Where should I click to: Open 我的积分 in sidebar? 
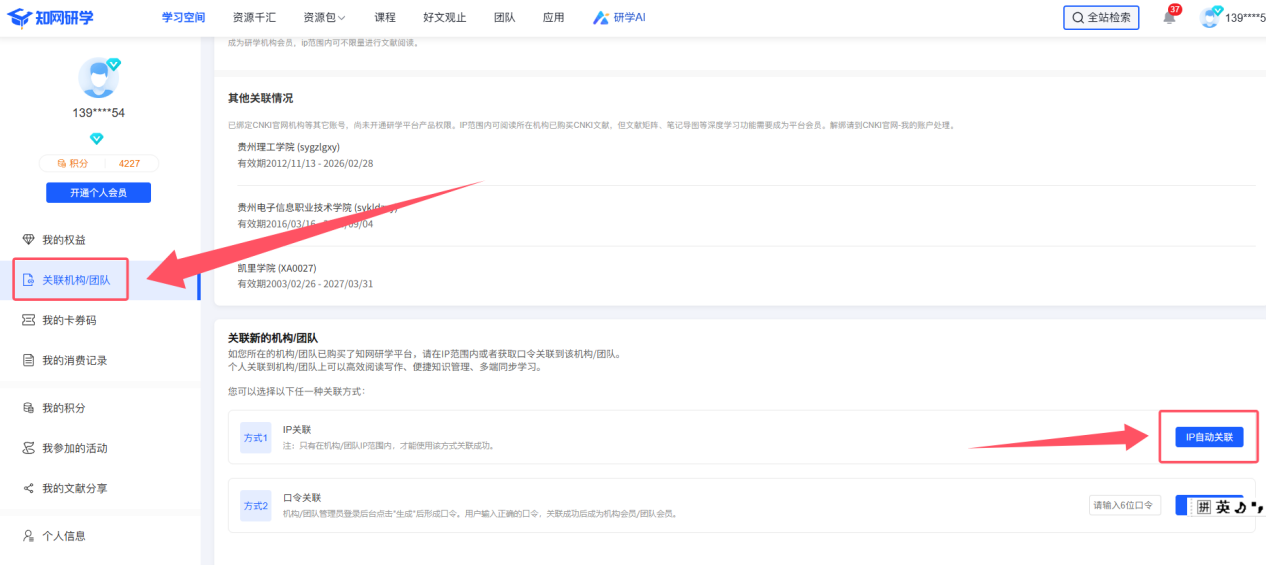coord(63,408)
